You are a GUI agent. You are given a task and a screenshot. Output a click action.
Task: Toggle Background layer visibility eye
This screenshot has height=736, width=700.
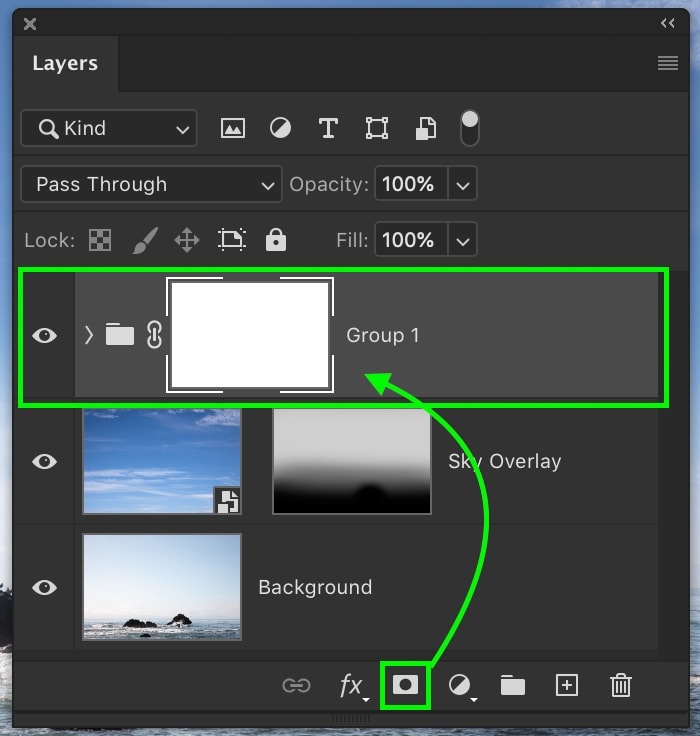(x=44, y=588)
